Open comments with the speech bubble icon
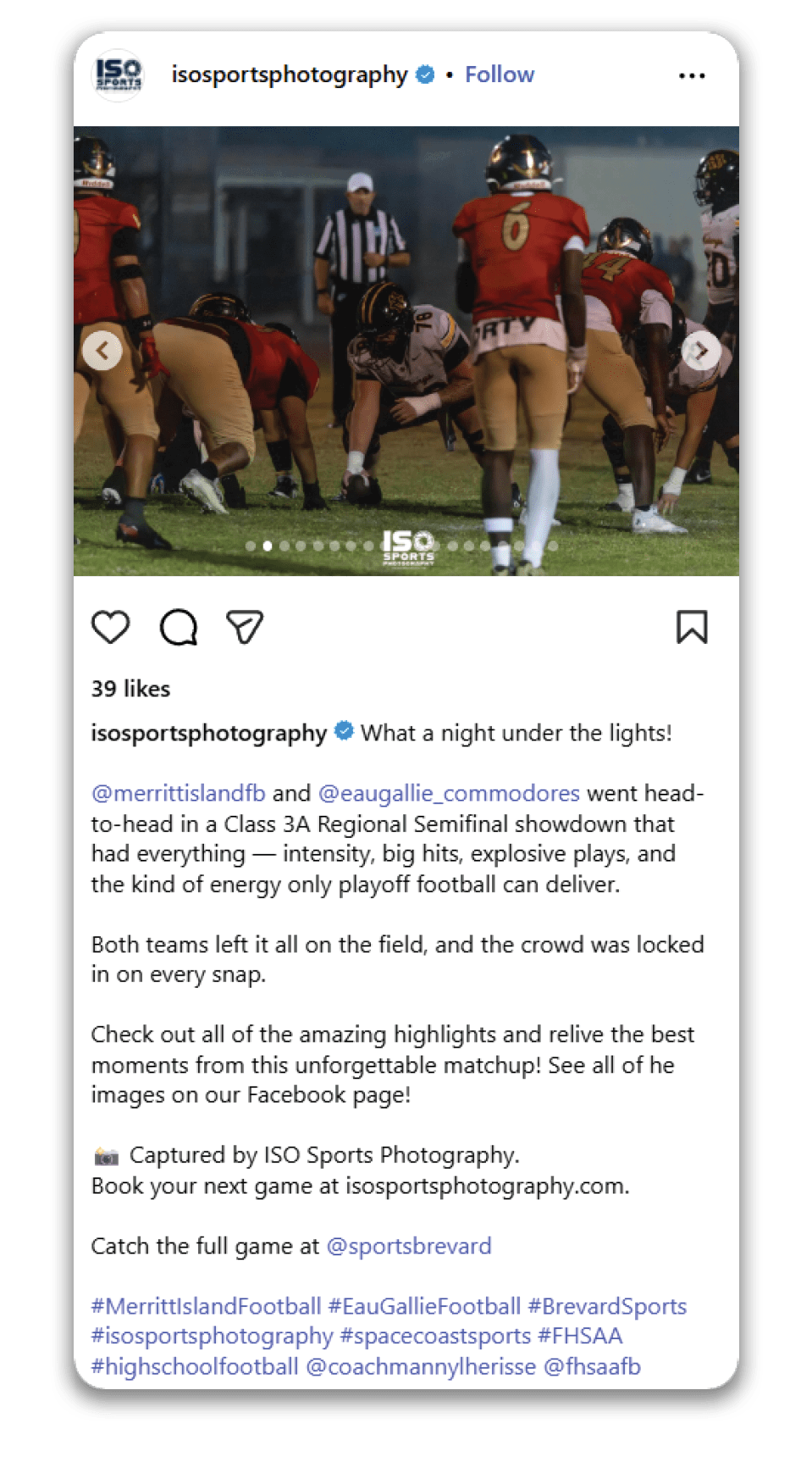Screen dimensions: 812x1468 [179, 628]
